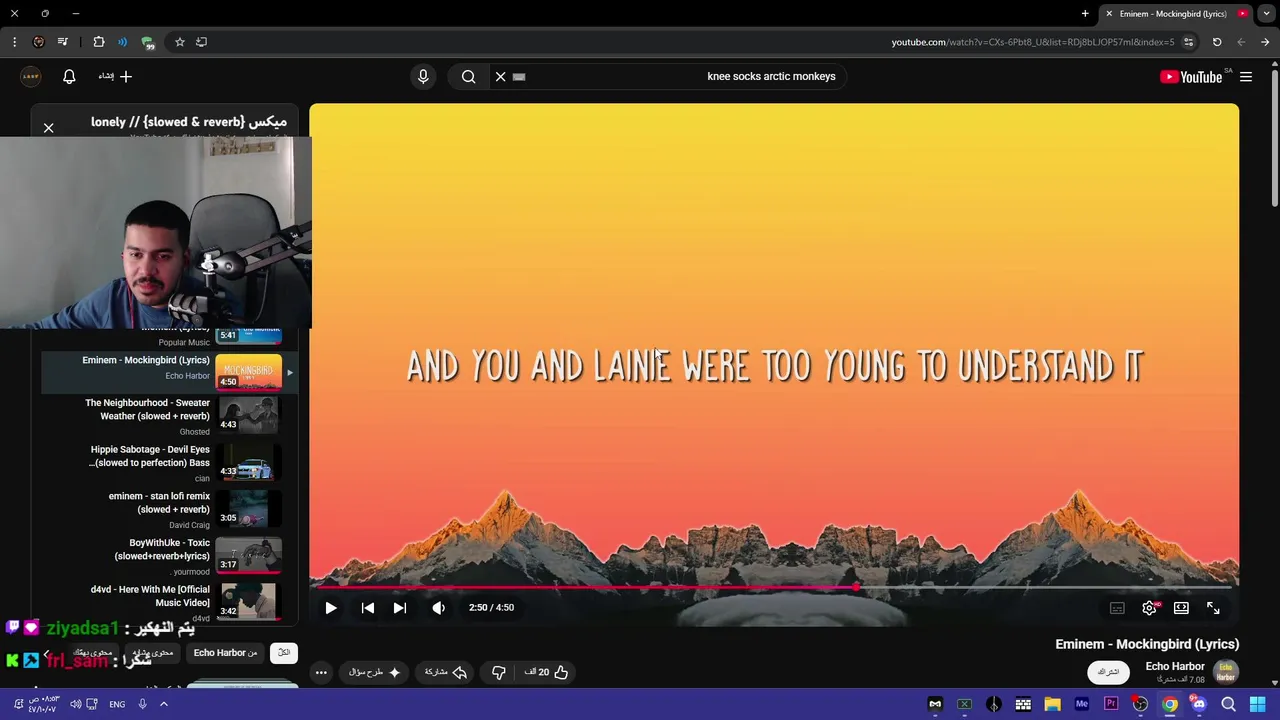Click the youtube.com address bar URL

pos(1033,42)
